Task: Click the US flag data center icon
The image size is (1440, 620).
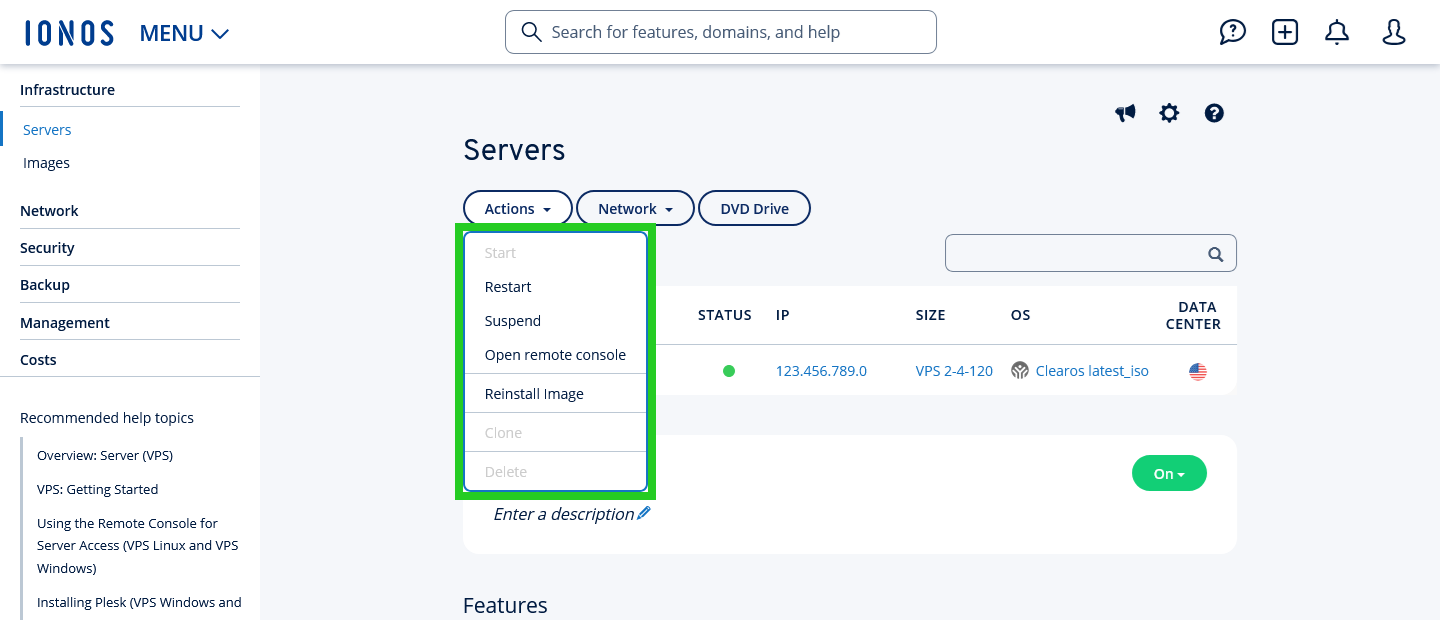Action: click(x=1198, y=372)
